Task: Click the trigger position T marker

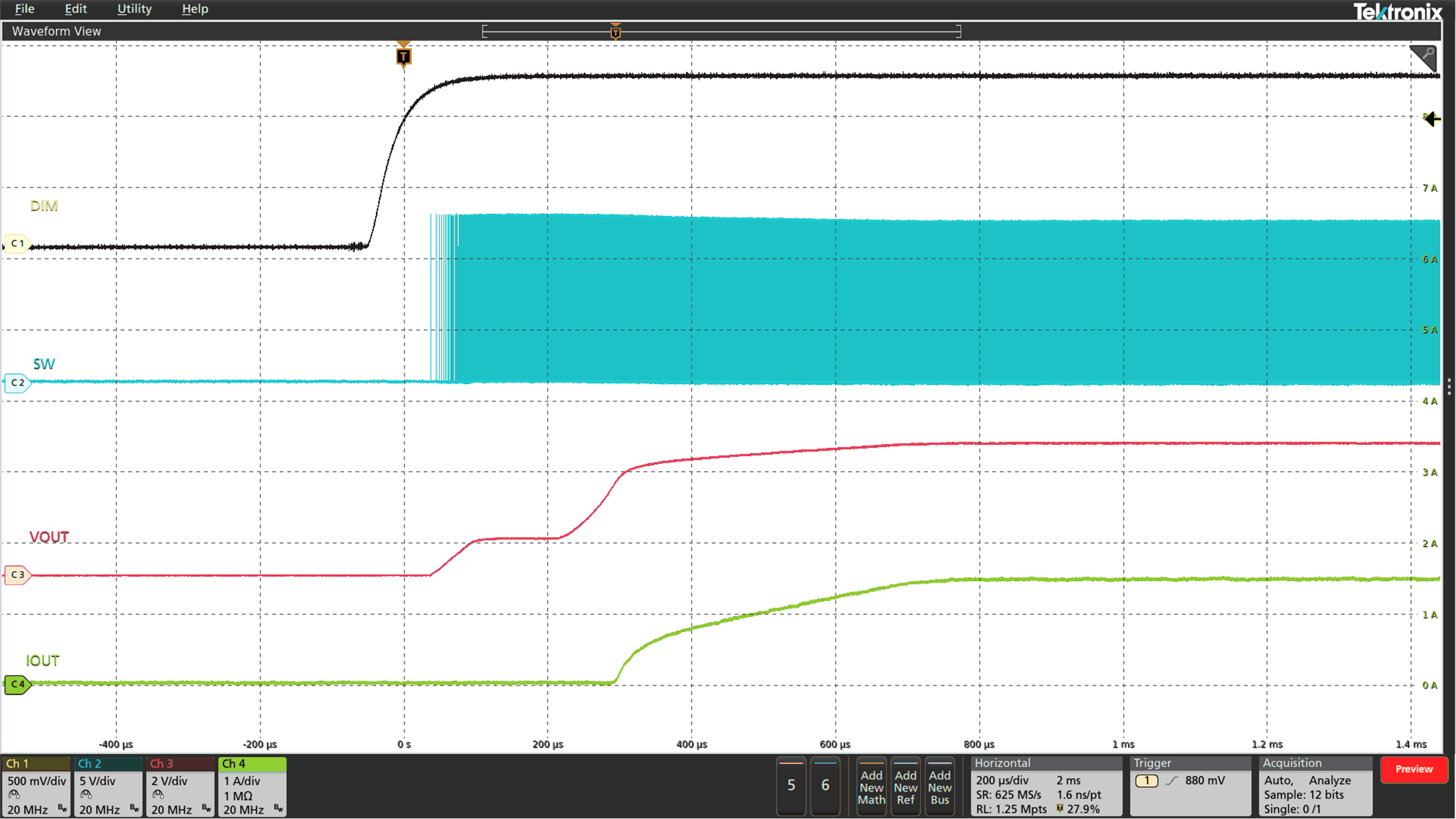Action: (x=403, y=56)
